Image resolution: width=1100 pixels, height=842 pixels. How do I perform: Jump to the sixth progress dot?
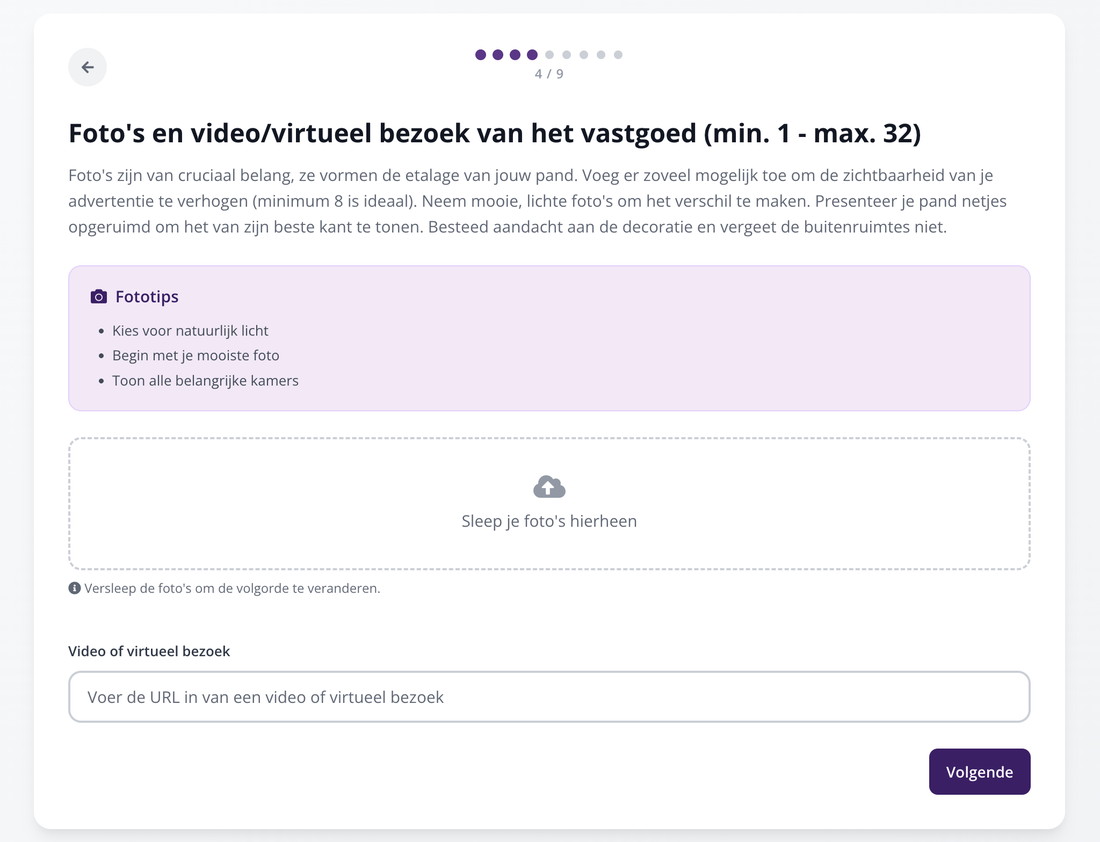[x=566, y=55]
